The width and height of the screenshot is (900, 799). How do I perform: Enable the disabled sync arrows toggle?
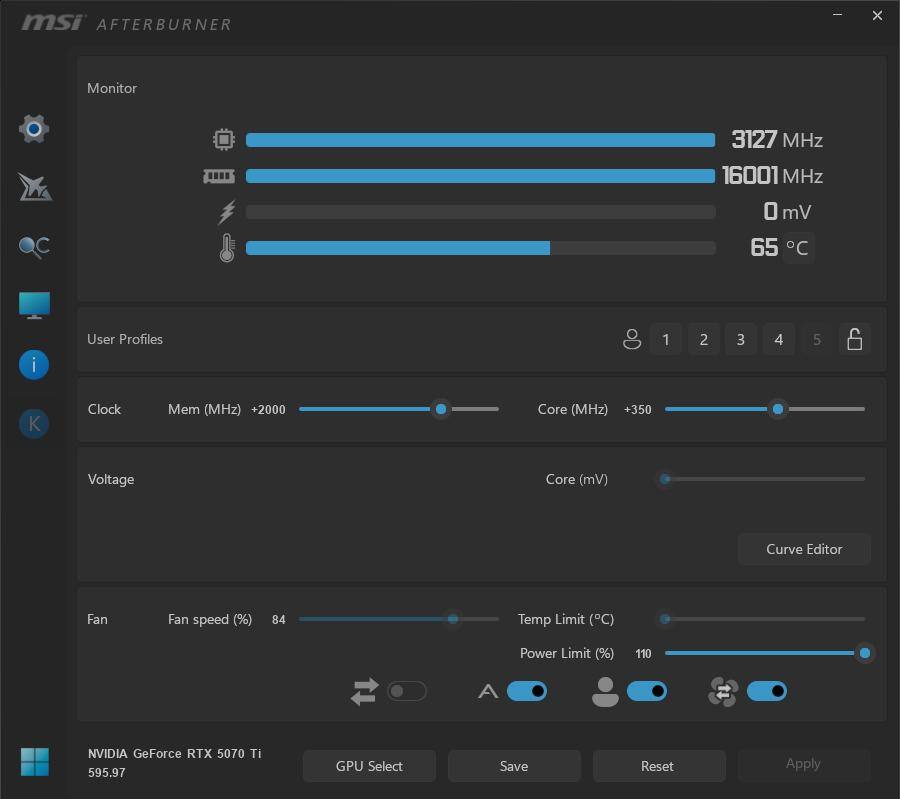(x=406, y=691)
